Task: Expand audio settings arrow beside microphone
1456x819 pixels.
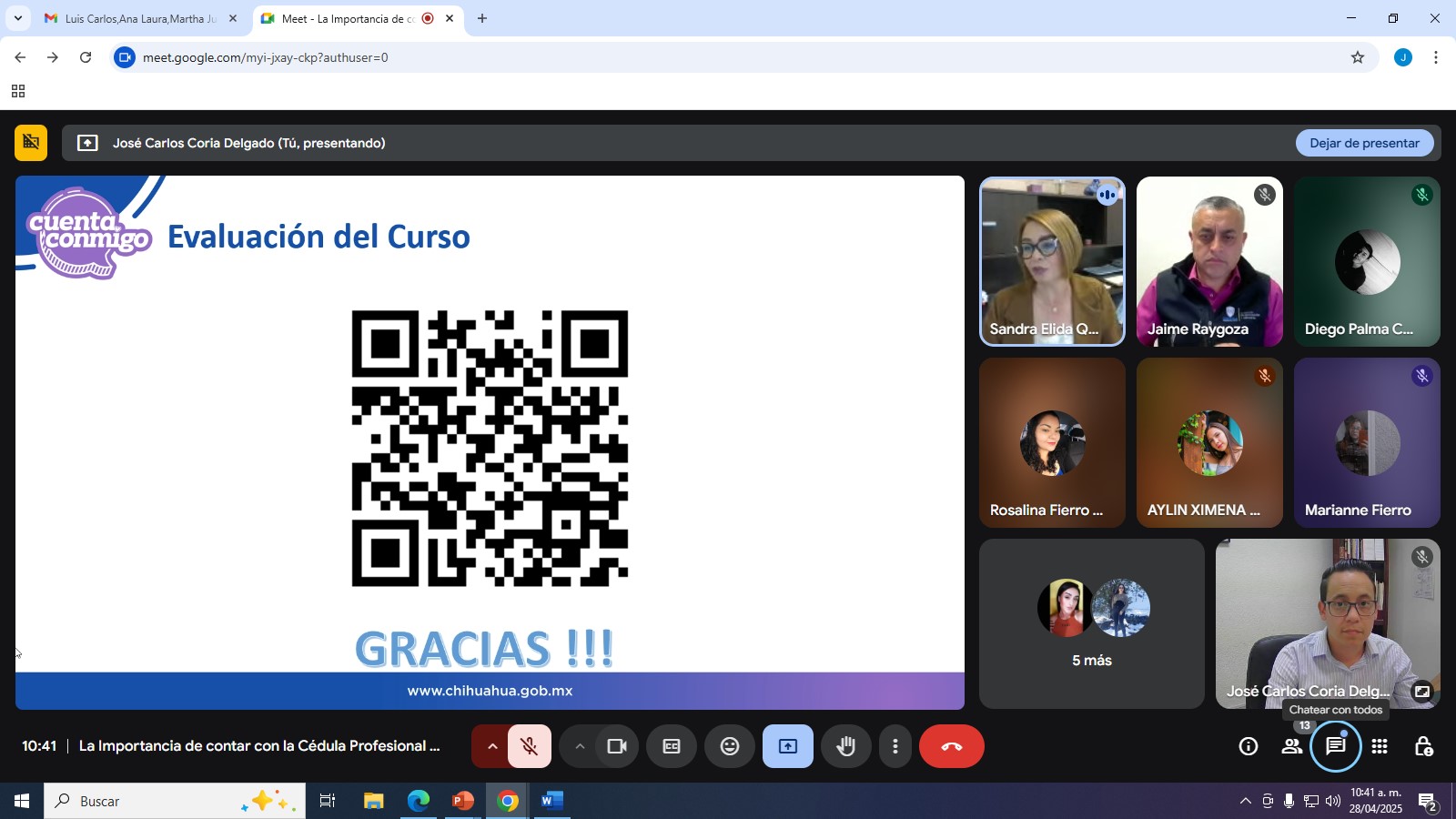Action: pos(491,746)
